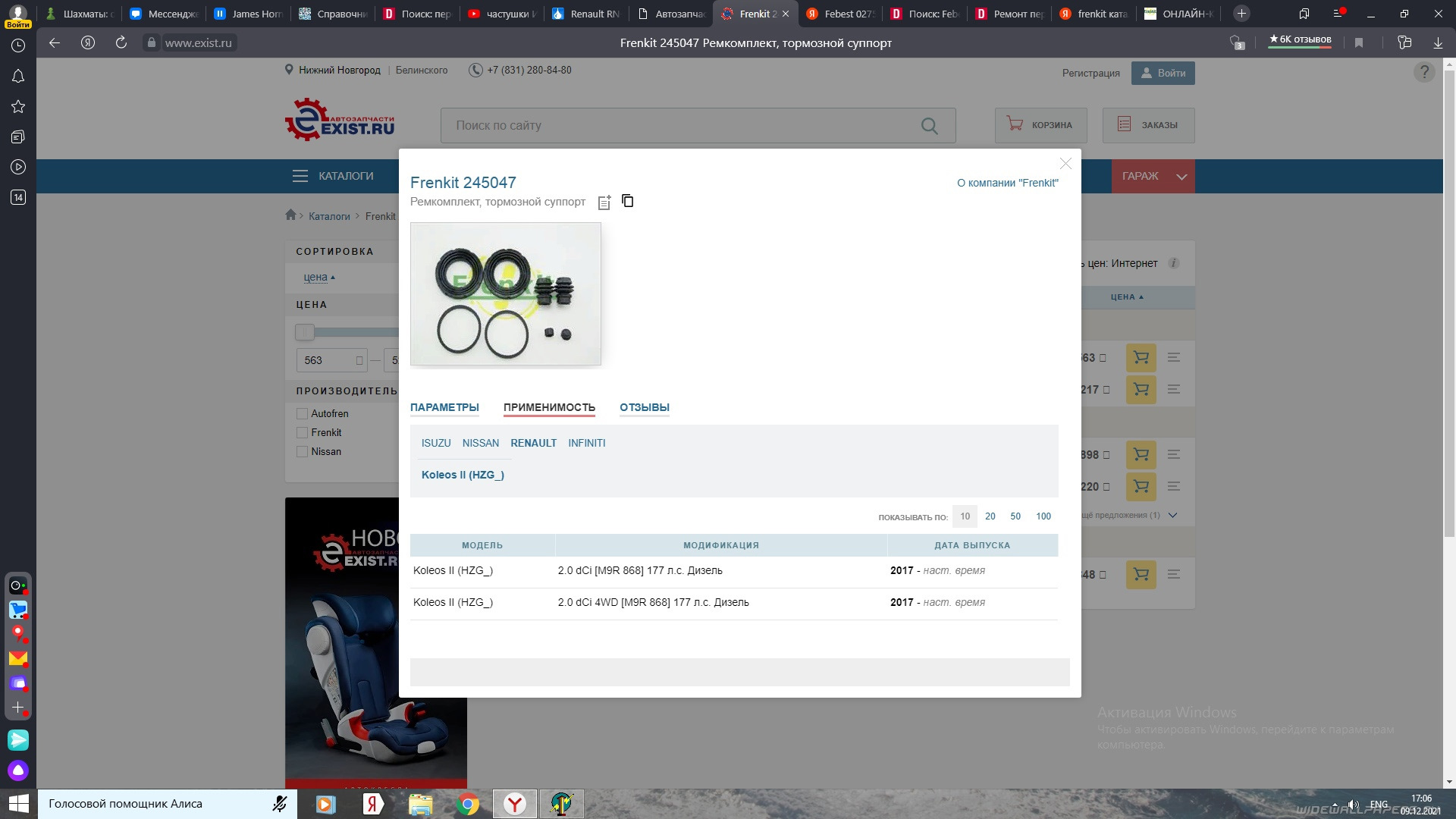Open Chrome from the Windows taskbar

[x=468, y=804]
